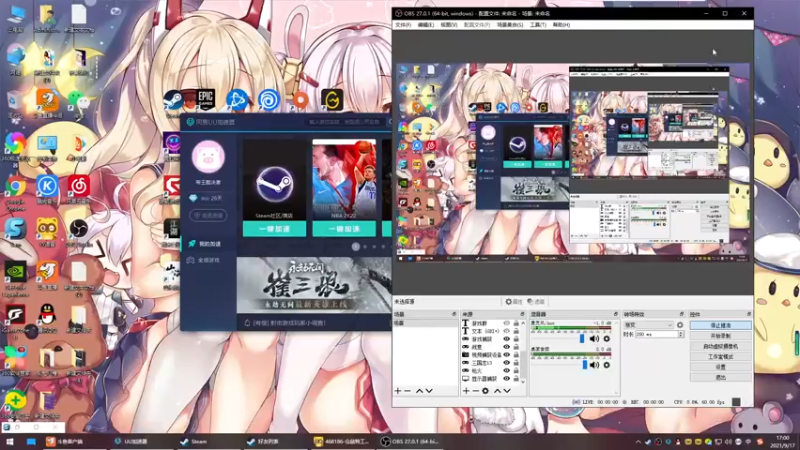
Task: Open the Origin desktop shortcut
Action: 301,100
